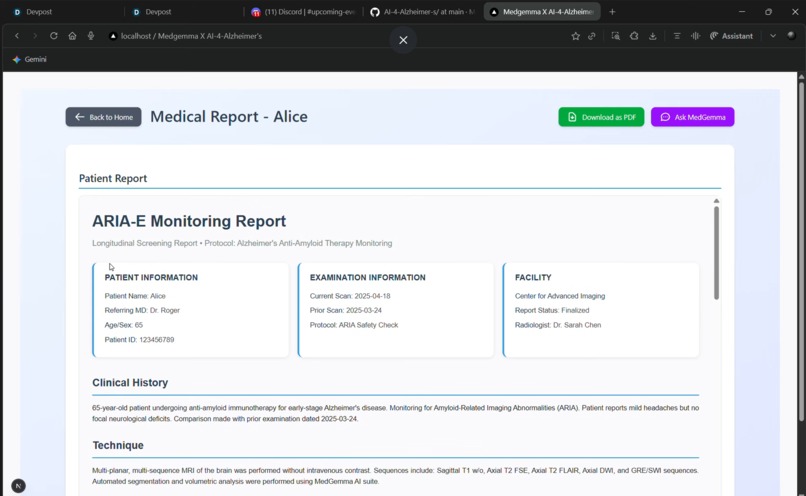Open the Ask MedGemma chat button
This screenshot has width=806, height=496.
[x=692, y=117]
